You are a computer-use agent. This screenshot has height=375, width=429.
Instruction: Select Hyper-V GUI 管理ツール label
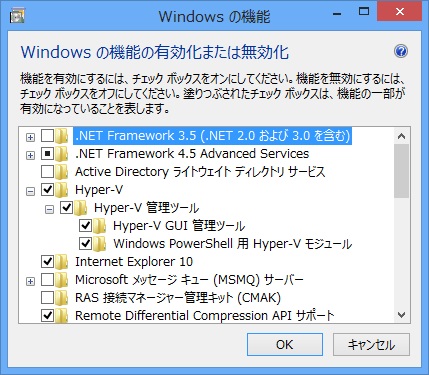(x=179, y=226)
